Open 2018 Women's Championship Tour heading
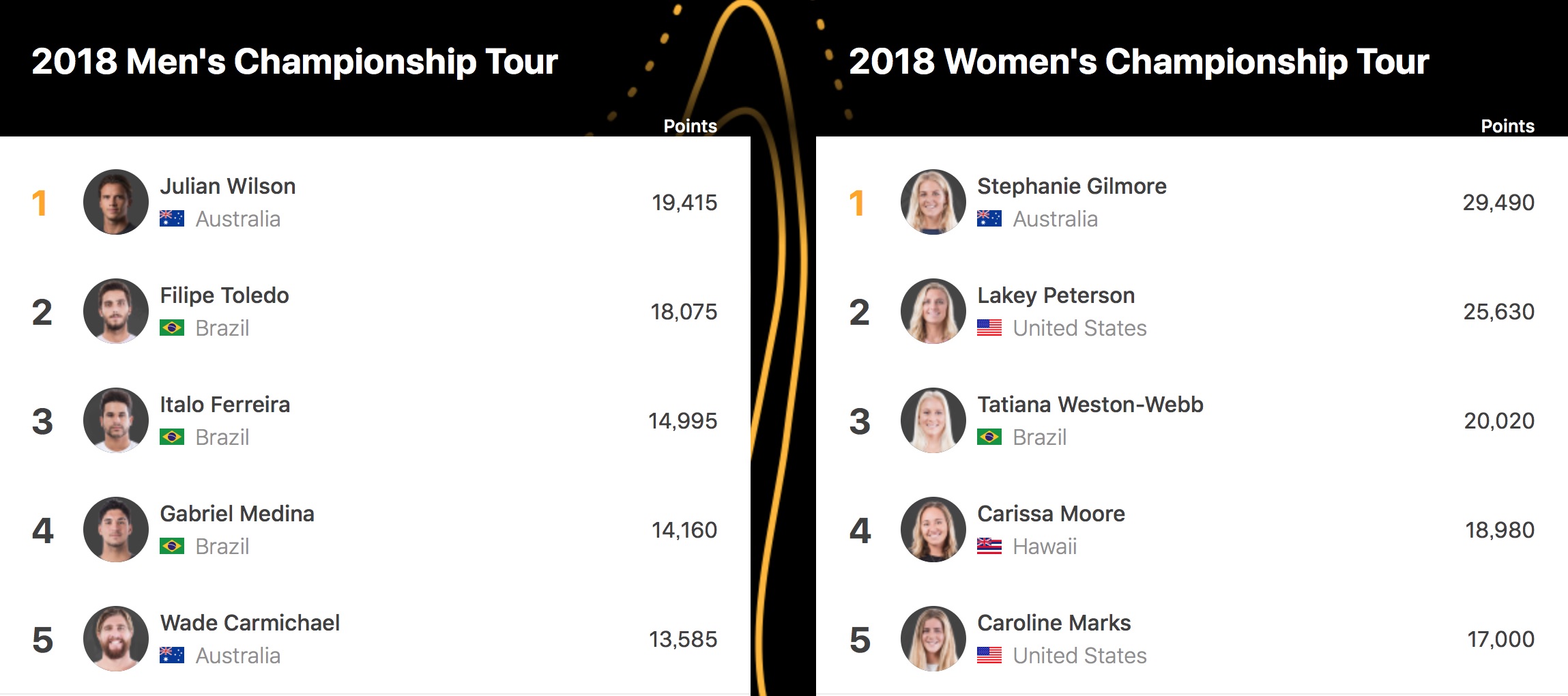Screen dimensions: 1568x696 [x=1138, y=61]
